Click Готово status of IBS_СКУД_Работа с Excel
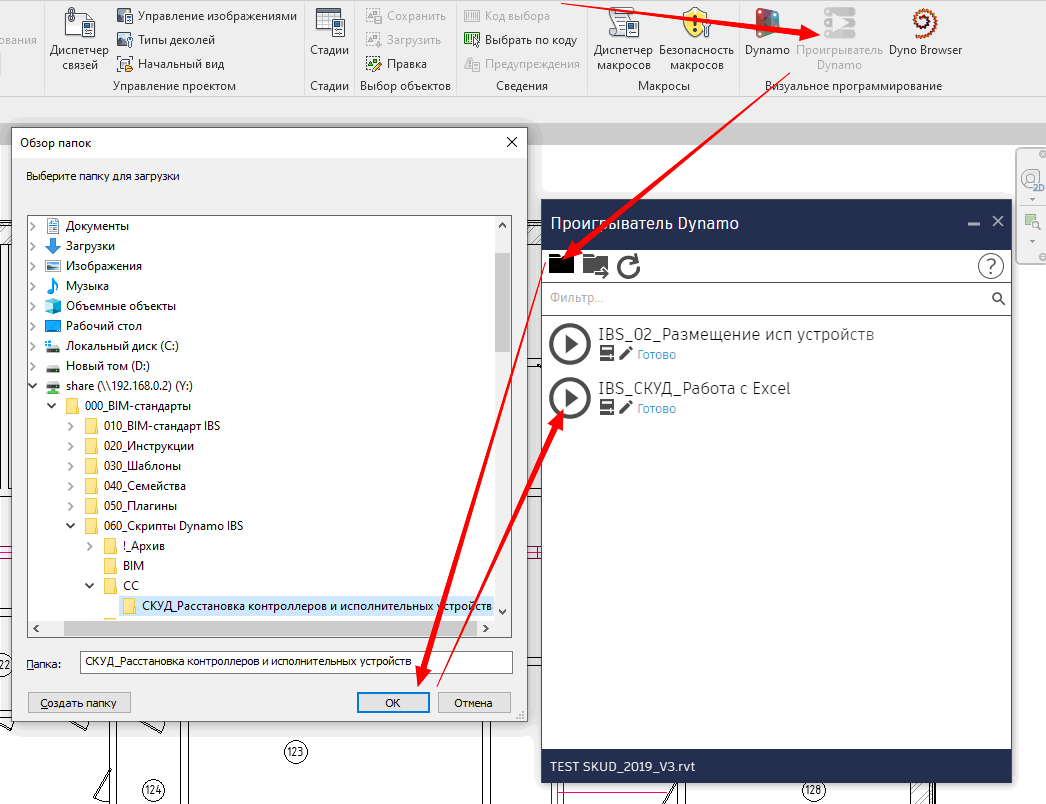The height and width of the screenshot is (804, 1046). click(656, 408)
